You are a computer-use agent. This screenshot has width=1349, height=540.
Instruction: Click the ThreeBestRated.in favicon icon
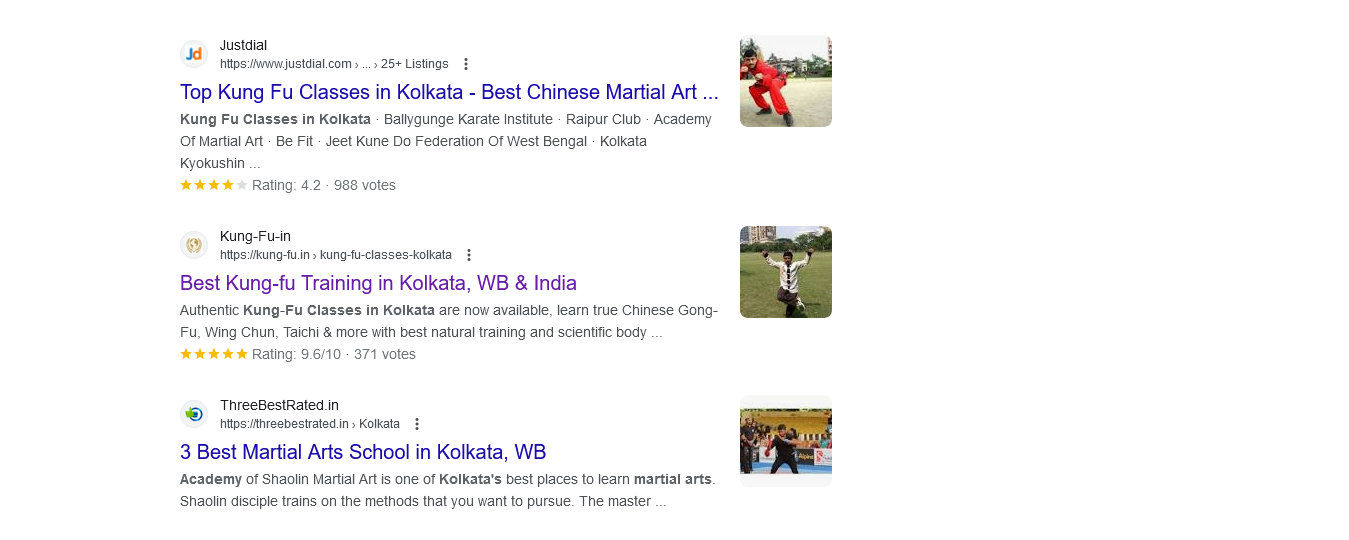194,414
